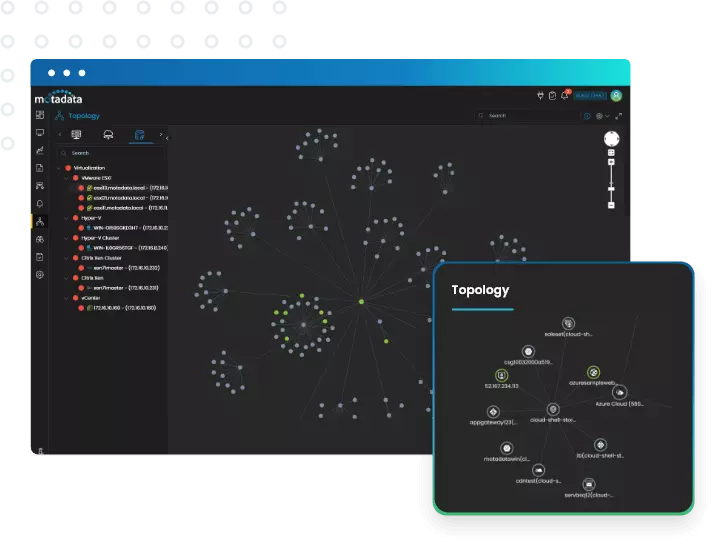Click the Azure Cloud node in Topology card
Image resolution: width=725 pixels, height=556 pixels.
(620, 393)
